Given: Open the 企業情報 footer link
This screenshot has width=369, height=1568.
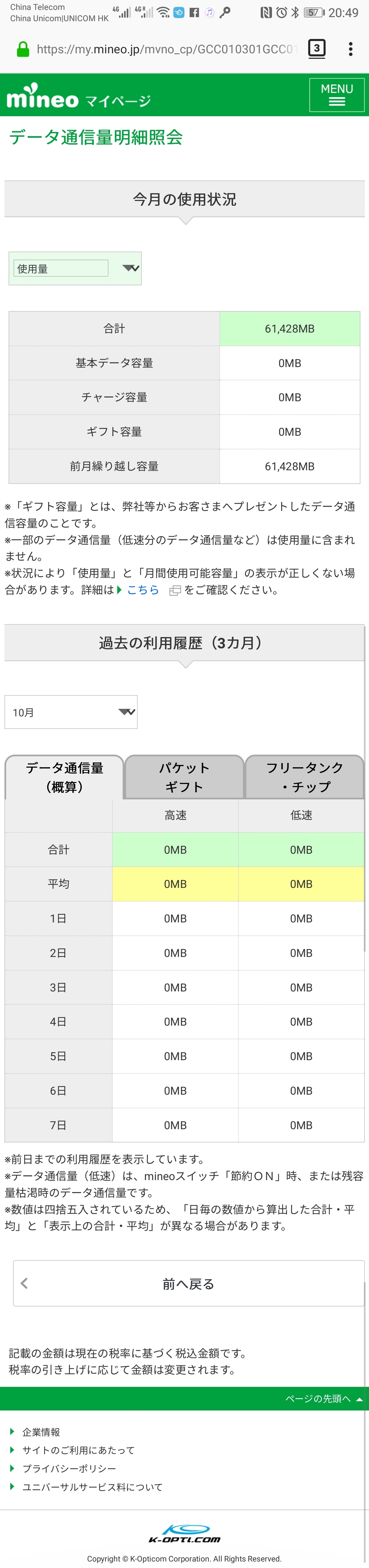Looking at the screenshot, I should coord(41,1432).
